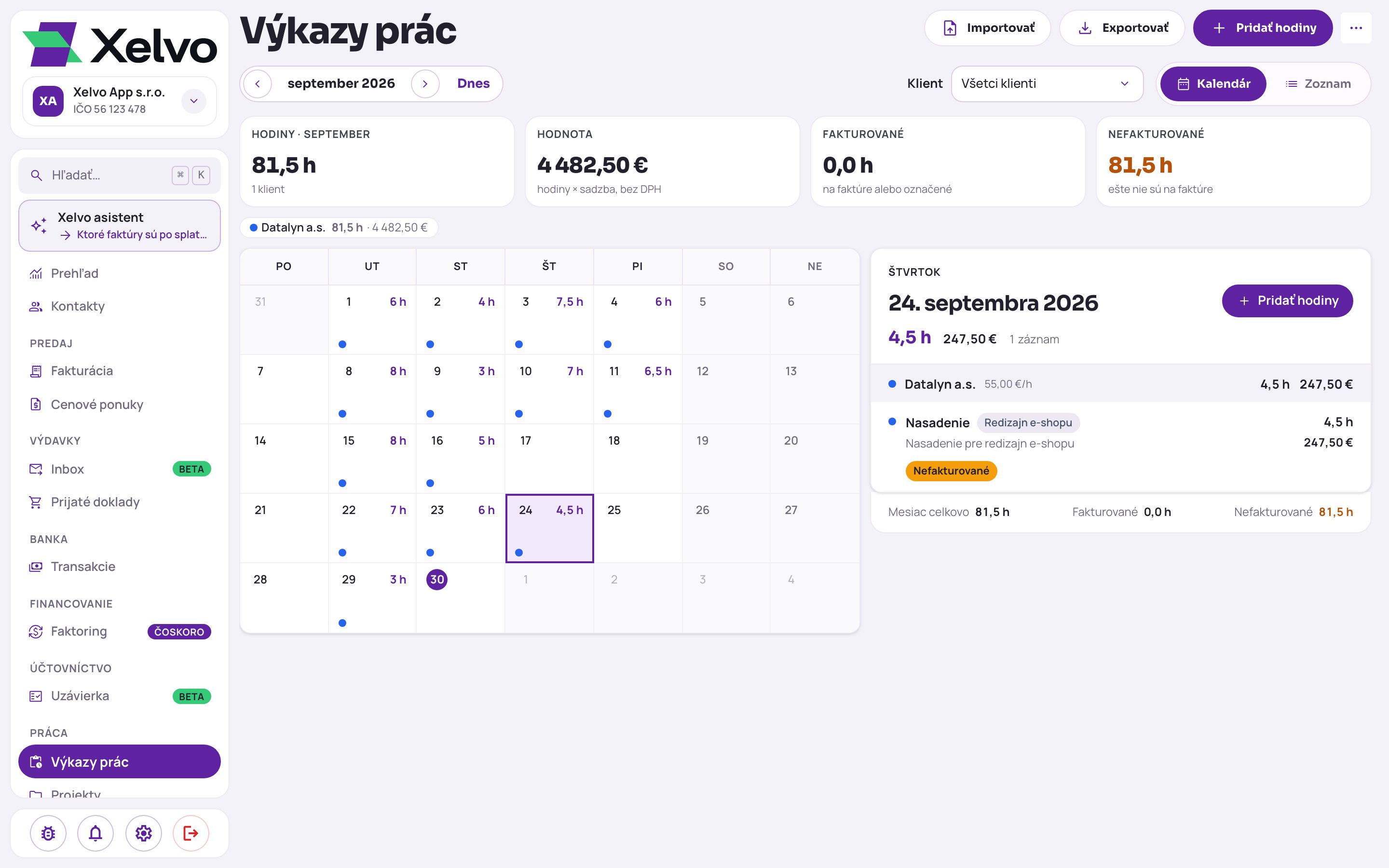This screenshot has width=1389, height=868.
Task: Open Kontakty in the sidebar
Action: pos(120,306)
